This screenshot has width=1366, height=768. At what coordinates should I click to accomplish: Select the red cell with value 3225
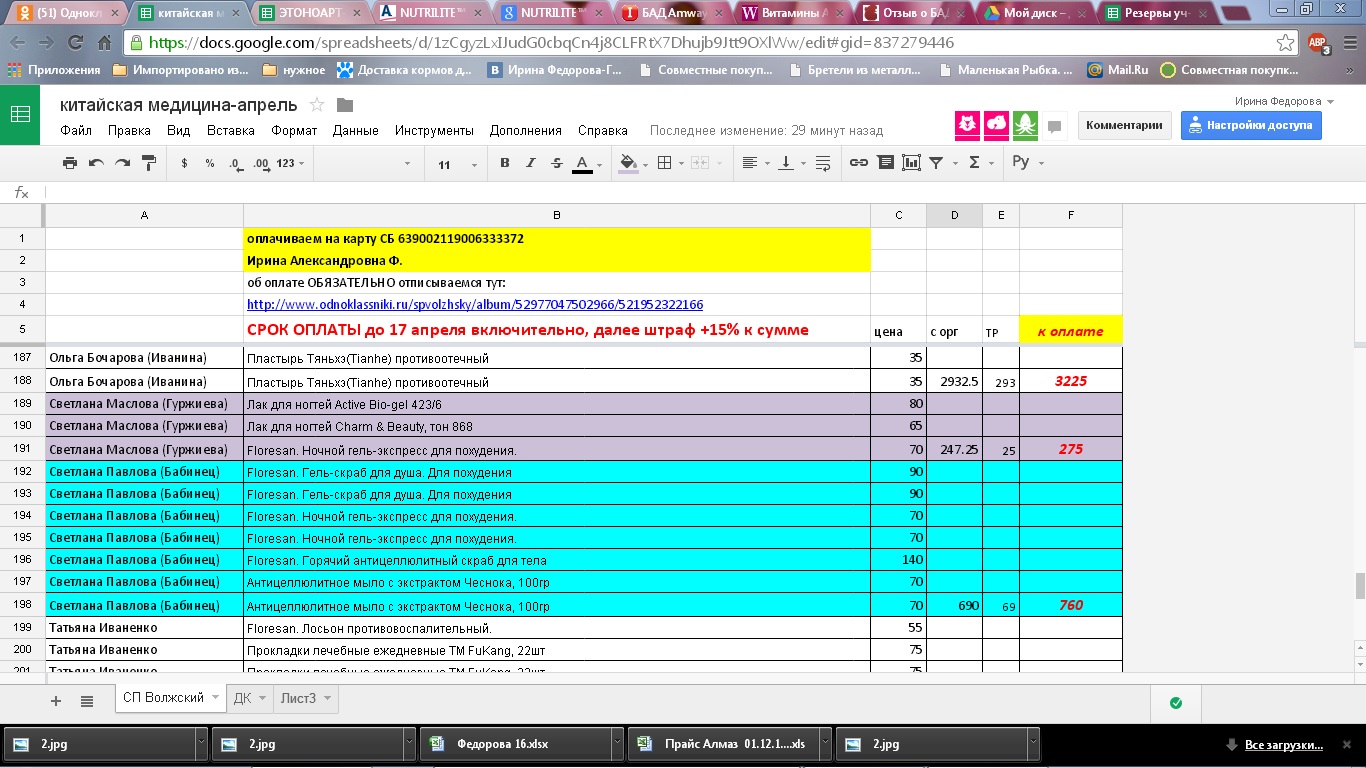(x=1071, y=381)
